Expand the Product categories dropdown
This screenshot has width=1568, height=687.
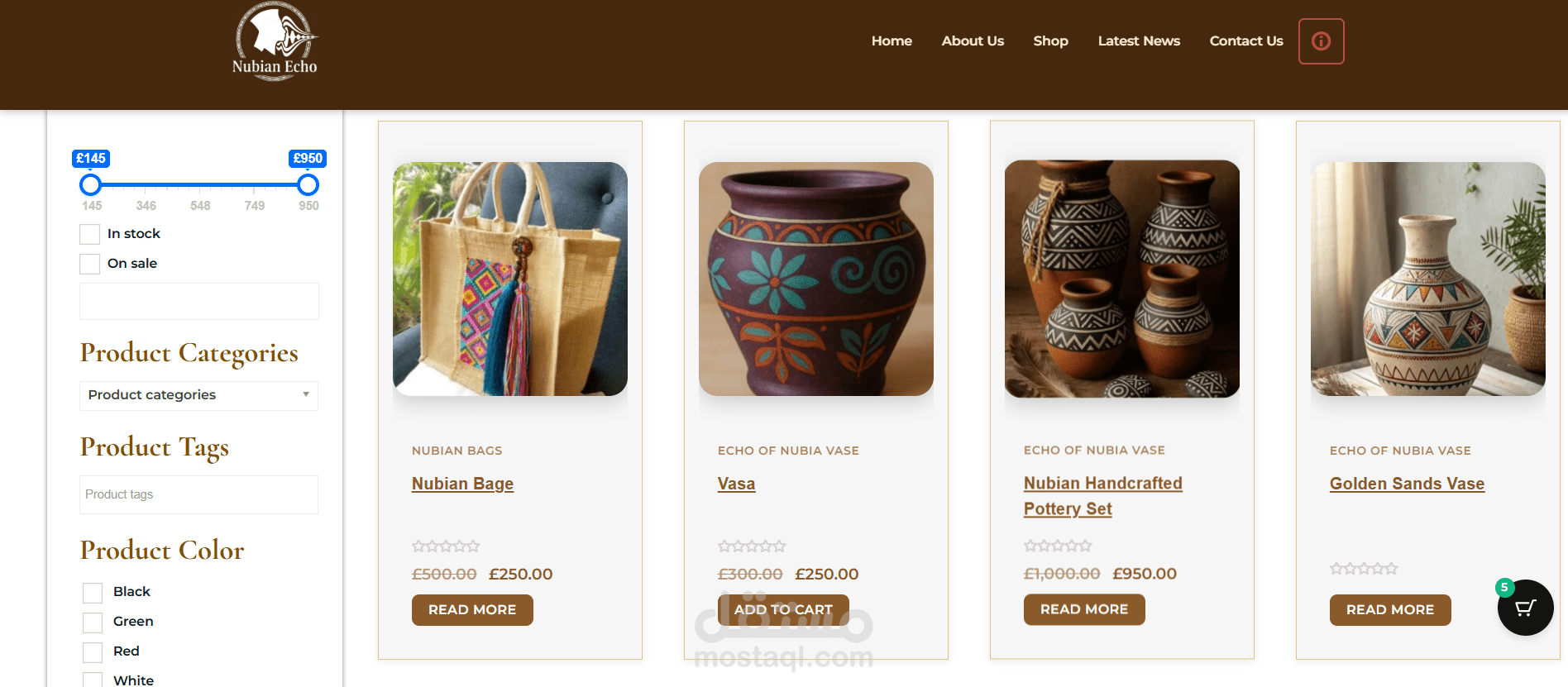pyautogui.click(x=198, y=395)
